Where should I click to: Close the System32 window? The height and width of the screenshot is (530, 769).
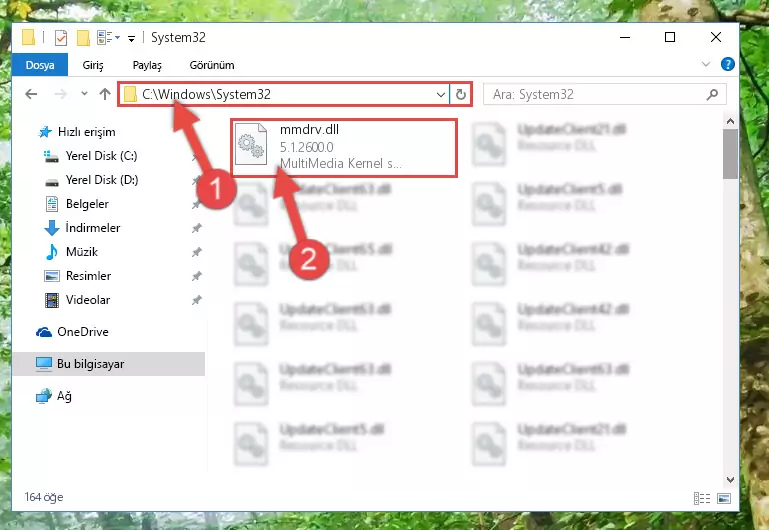(x=716, y=37)
